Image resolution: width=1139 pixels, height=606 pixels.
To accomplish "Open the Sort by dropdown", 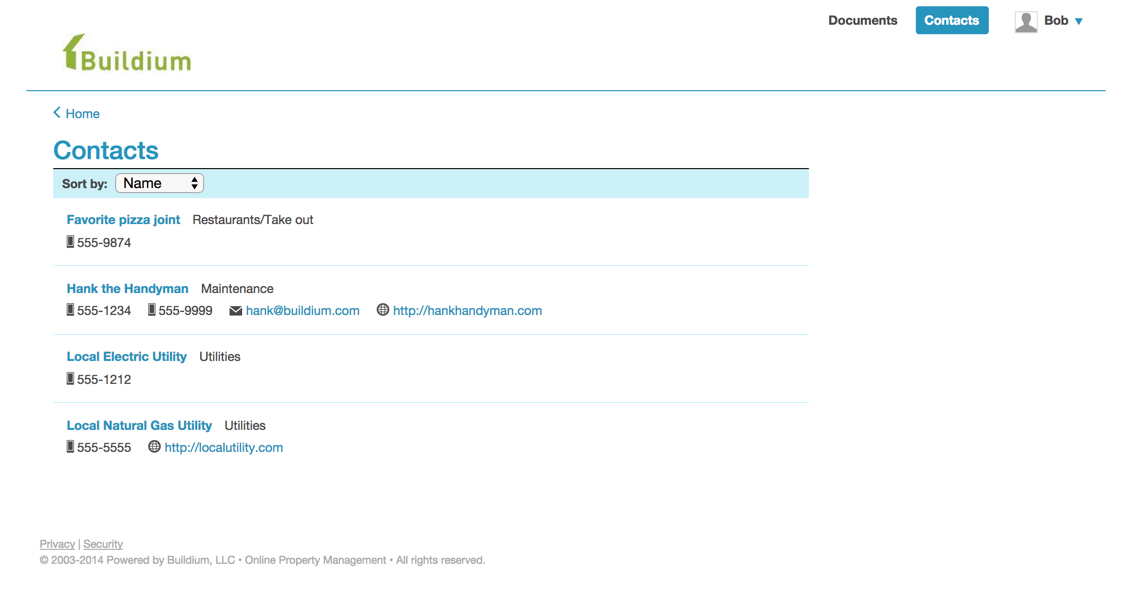I will [159, 183].
